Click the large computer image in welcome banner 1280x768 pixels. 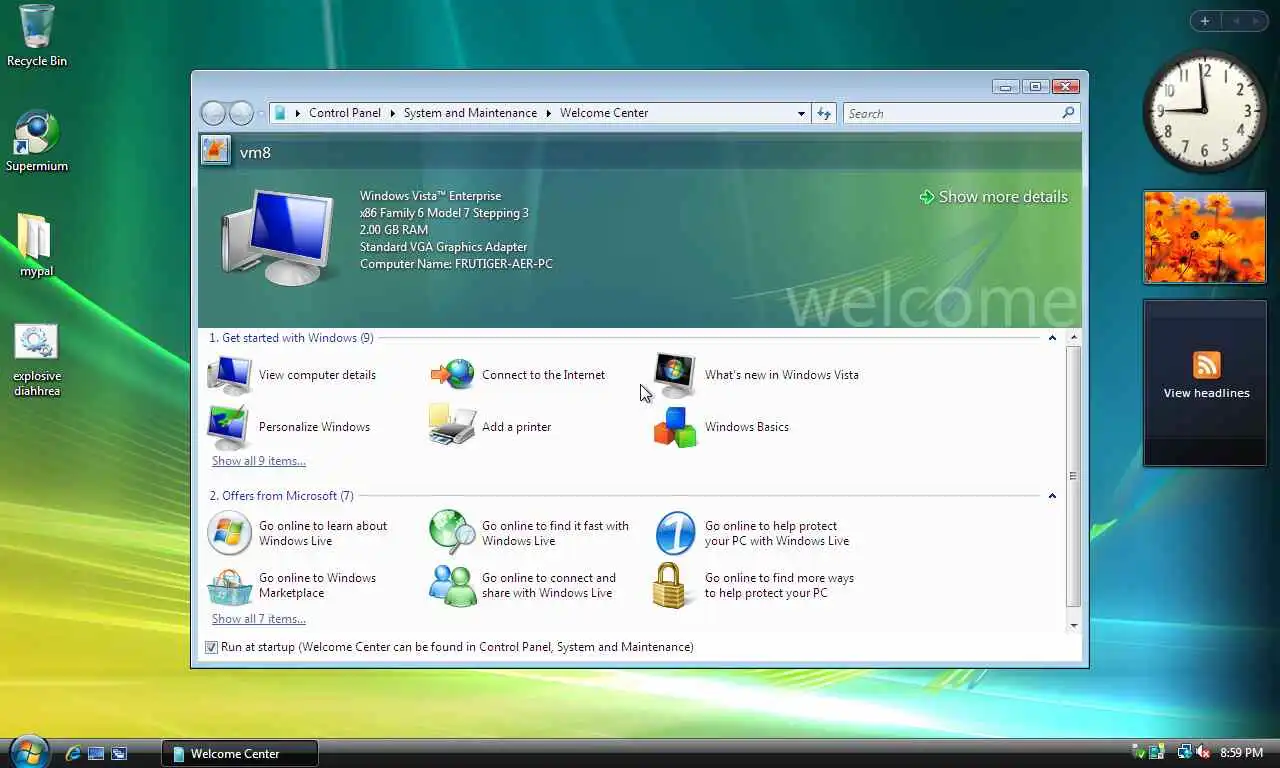[x=277, y=236]
